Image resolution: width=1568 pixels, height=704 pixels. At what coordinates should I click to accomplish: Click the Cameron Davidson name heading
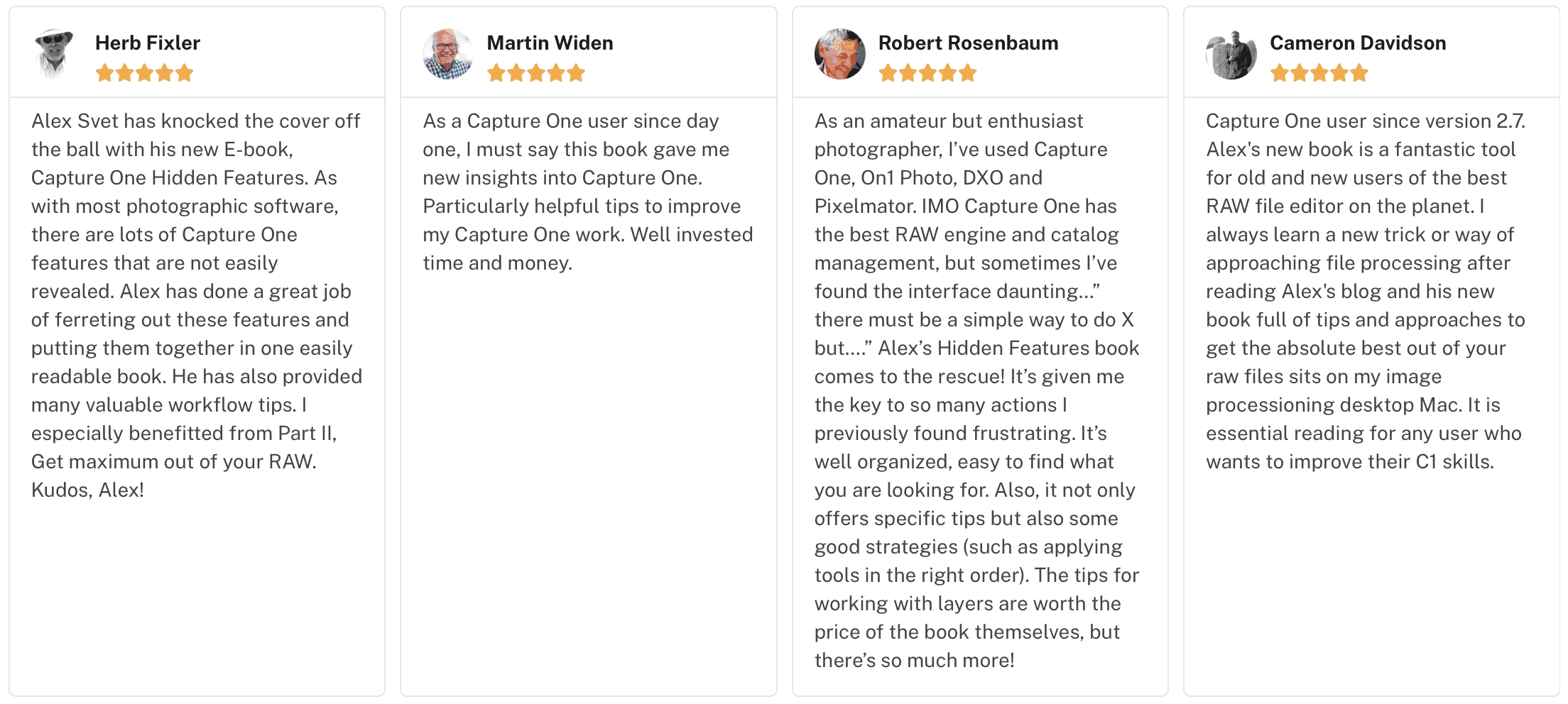pyautogui.click(x=1358, y=43)
